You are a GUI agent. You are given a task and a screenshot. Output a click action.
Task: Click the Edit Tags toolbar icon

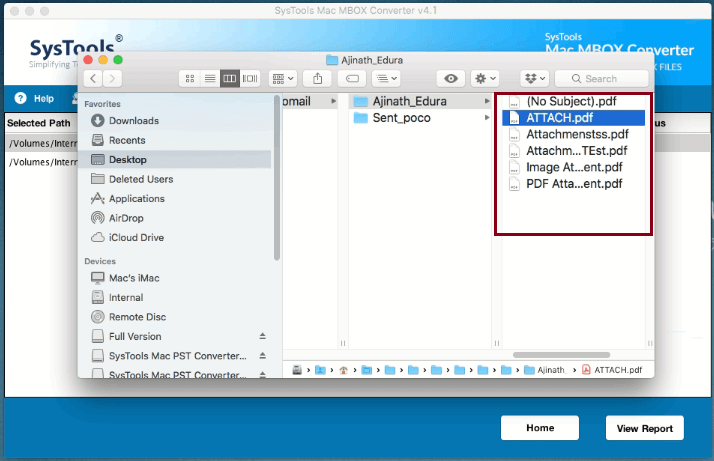[x=352, y=79]
